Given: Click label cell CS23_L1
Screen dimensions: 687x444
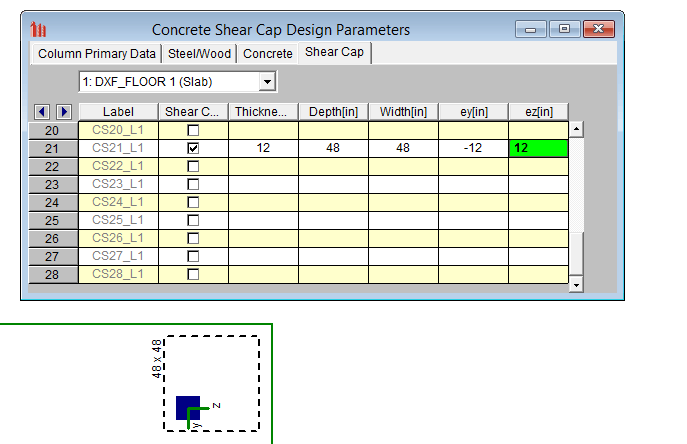Looking at the screenshot, I should (118, 184).
